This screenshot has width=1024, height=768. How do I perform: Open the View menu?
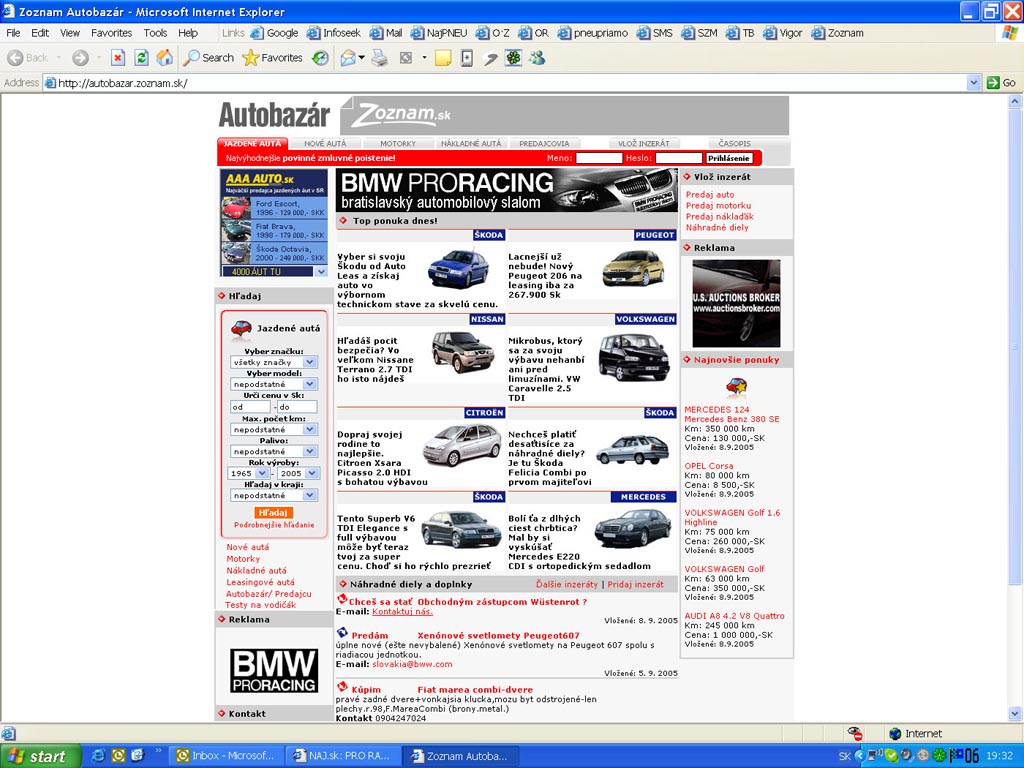69,33
